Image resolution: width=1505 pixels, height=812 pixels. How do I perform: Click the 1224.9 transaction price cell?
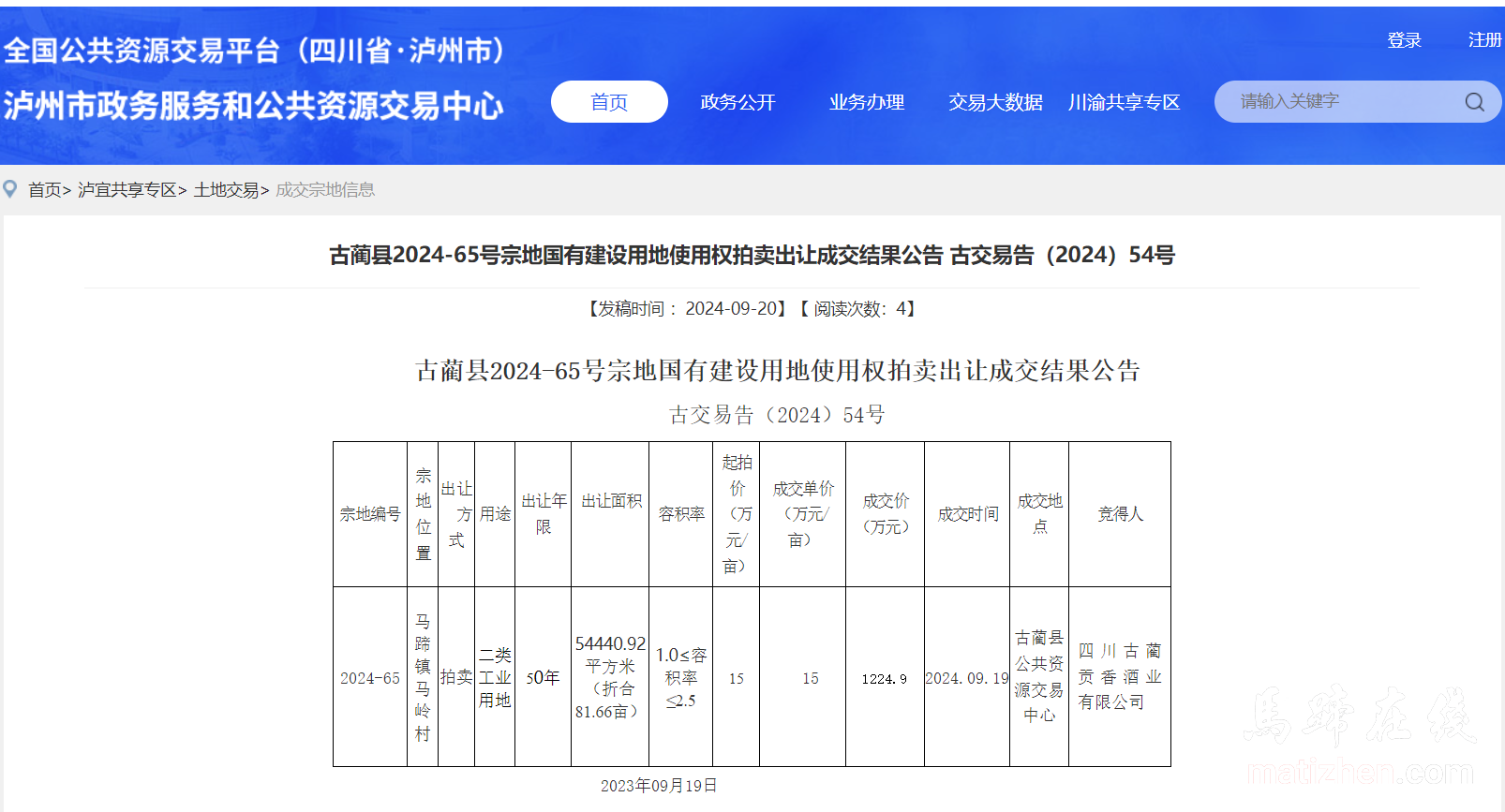tap(886, 678)
